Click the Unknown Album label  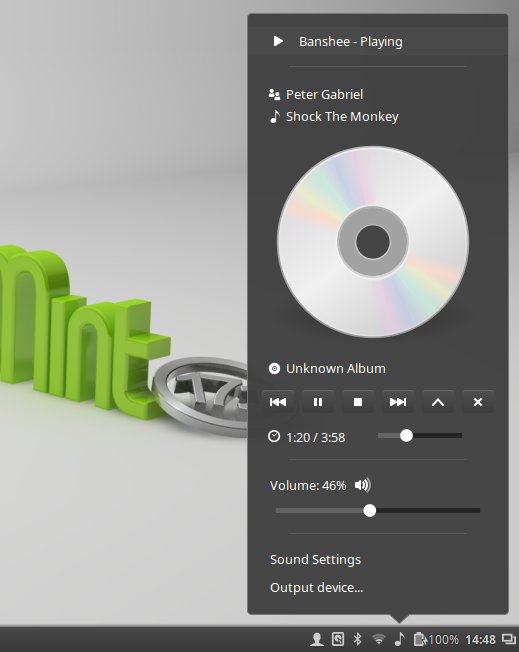tap(336, 368)
